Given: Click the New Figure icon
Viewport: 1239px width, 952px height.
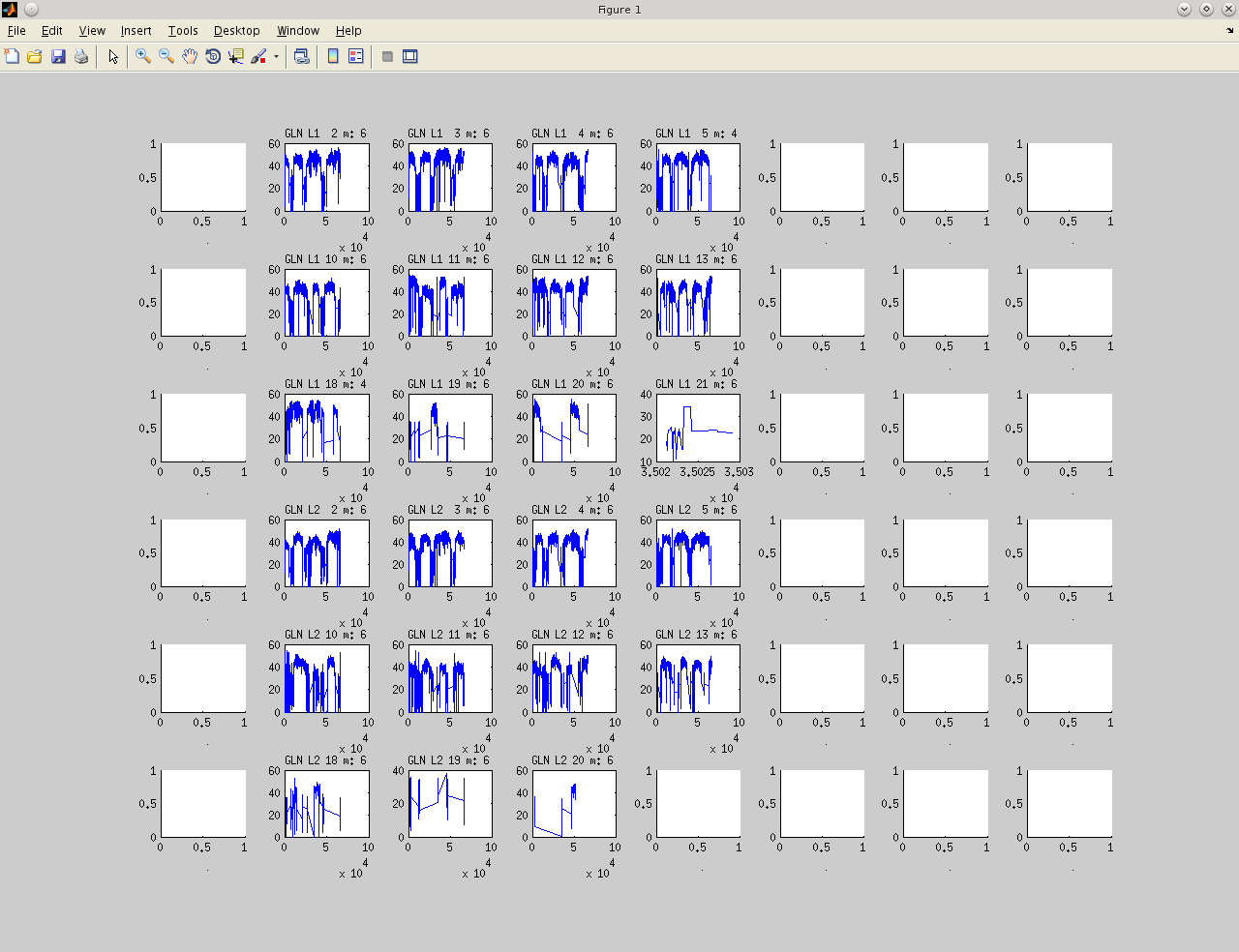Looking at the screenshot, I should click(12, 56).
